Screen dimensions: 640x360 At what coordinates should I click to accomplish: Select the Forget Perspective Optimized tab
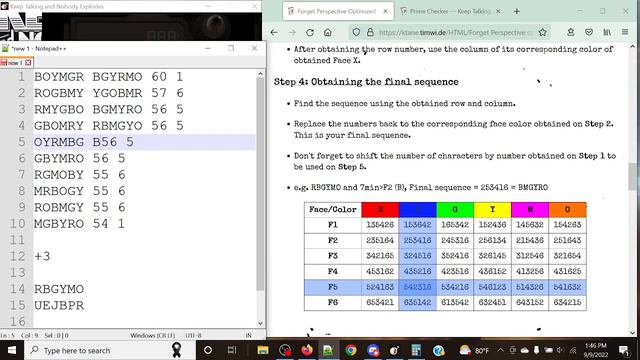(x=338, y=11)
